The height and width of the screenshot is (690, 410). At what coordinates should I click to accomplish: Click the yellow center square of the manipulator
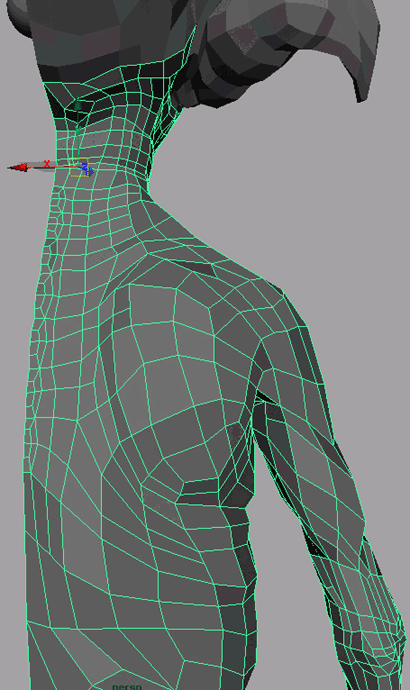[x=78, y=168]
